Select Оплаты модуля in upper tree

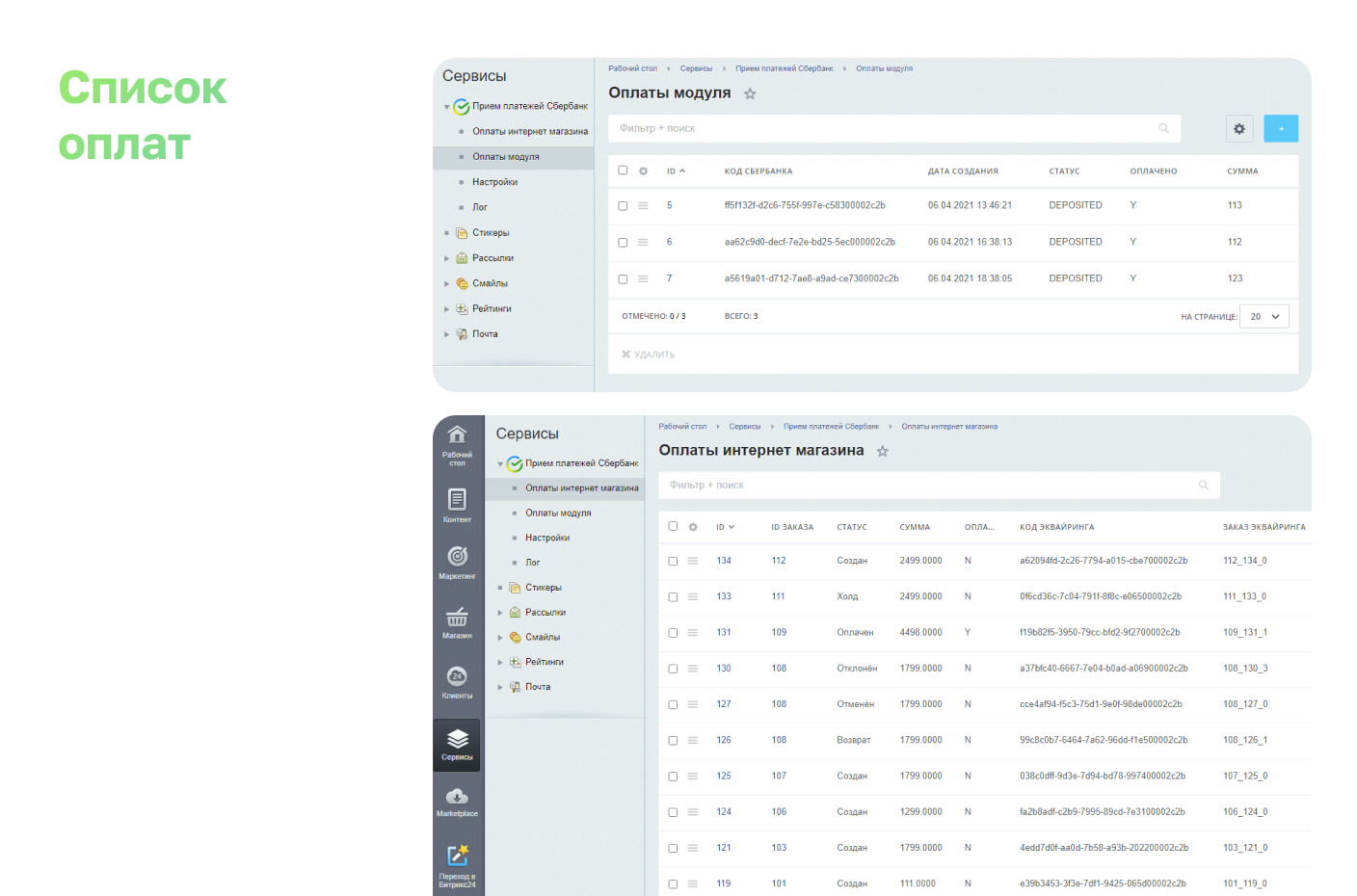(506, 156)
